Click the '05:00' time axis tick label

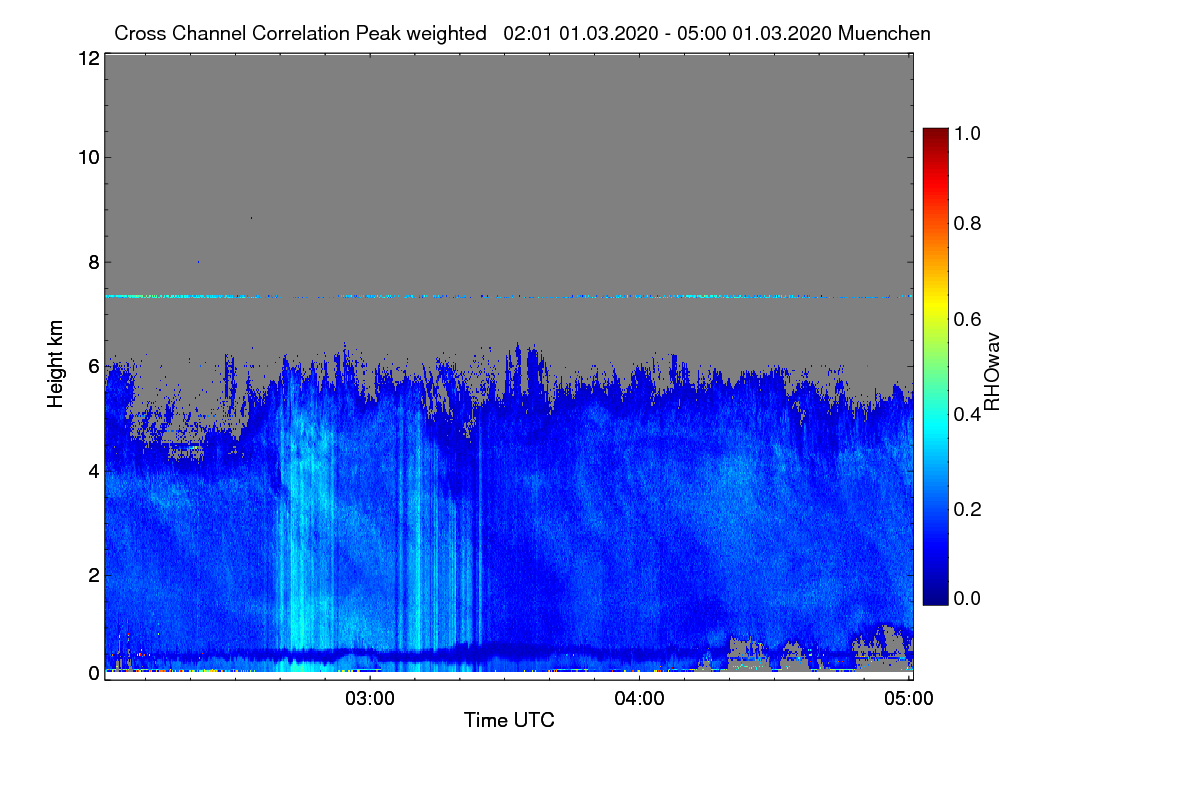tap(909, 698)
